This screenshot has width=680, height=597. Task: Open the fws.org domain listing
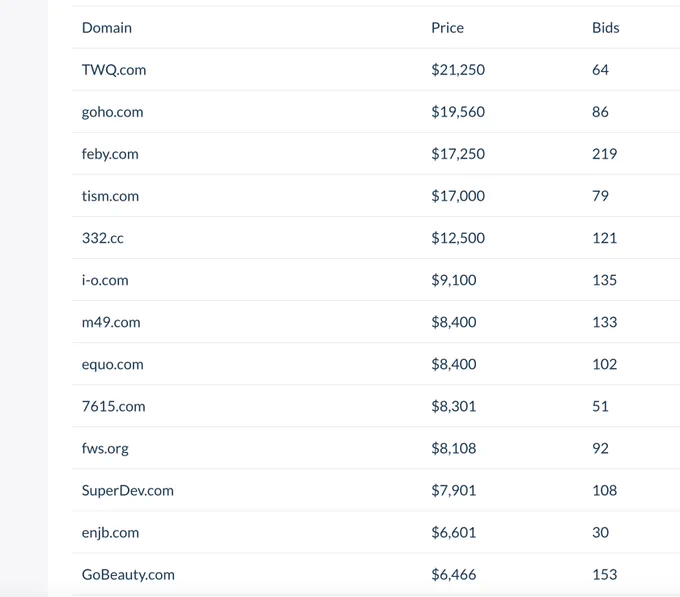tap(105, 448)
